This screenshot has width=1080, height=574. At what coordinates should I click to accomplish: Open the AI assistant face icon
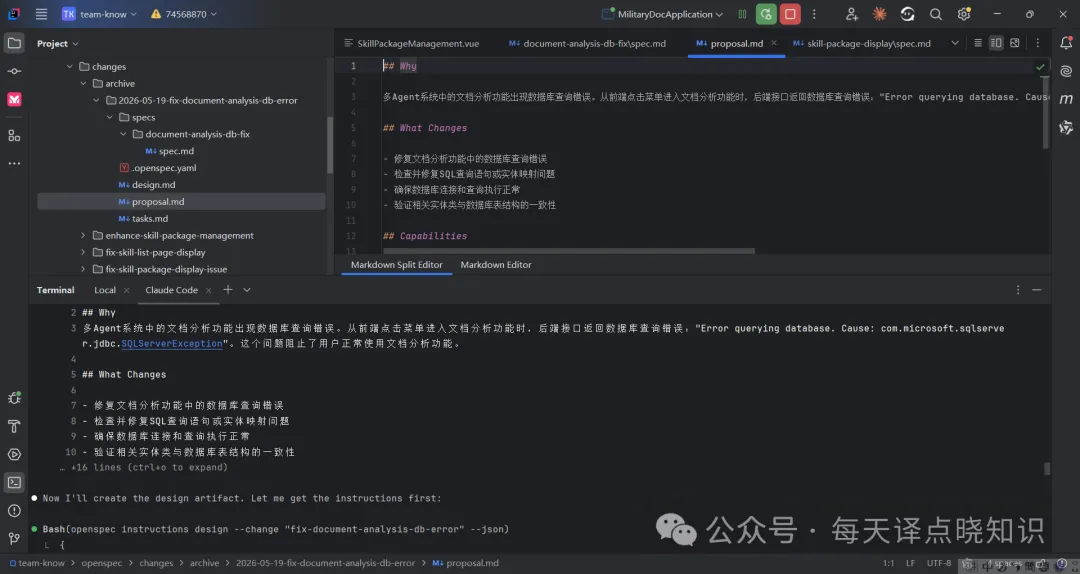click(908, 14)
